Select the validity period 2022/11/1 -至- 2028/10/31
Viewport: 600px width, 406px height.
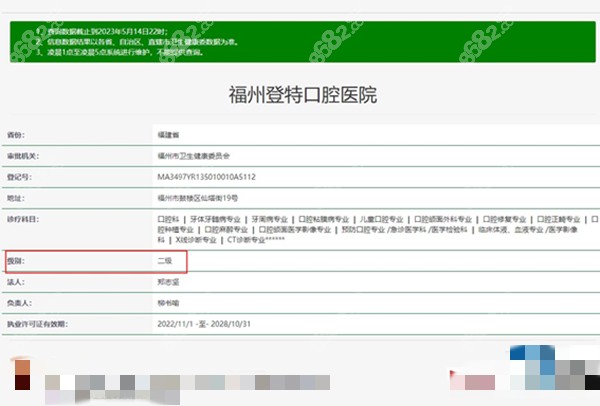click(204, 324)
